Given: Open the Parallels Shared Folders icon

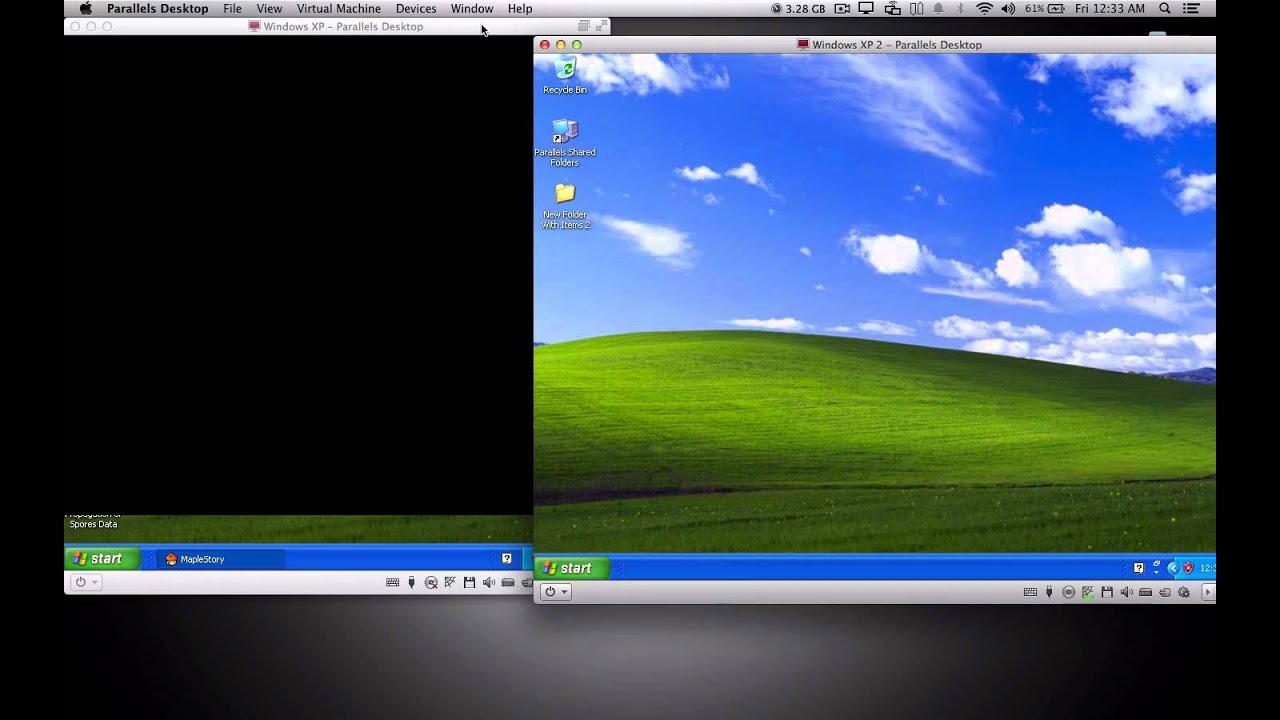Looking at the screenshot, I should [565, 142].
